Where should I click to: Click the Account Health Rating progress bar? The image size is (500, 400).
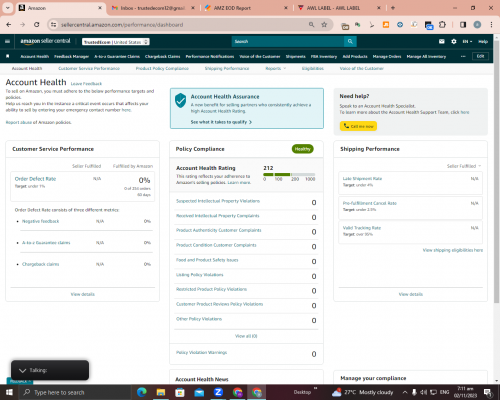289,174
